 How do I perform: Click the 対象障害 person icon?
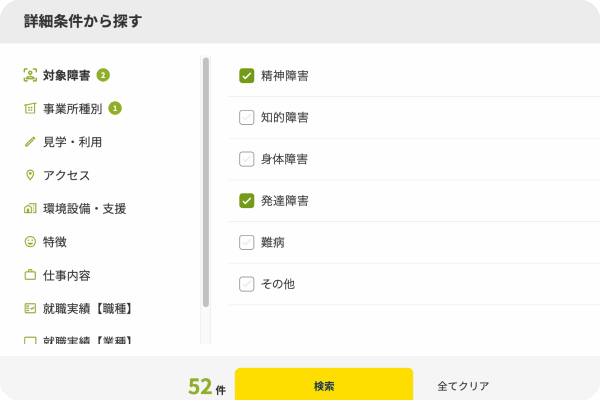(30, 75)
